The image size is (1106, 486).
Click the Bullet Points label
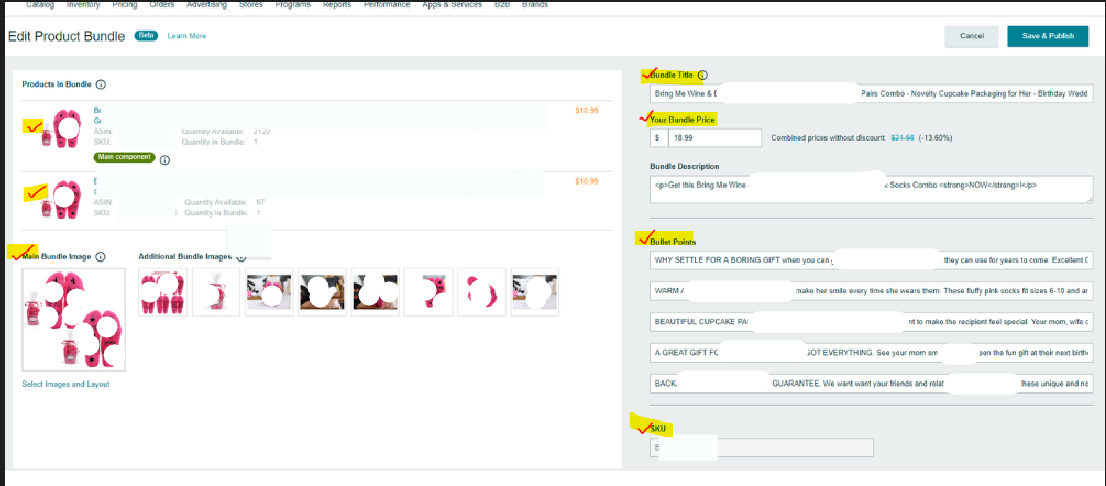673,242
